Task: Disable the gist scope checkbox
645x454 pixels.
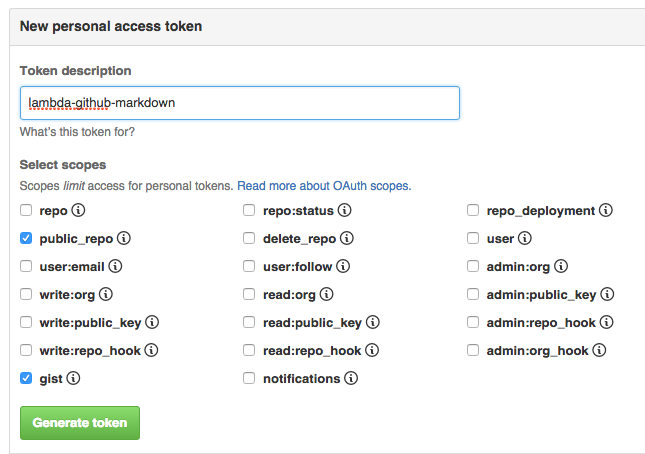Action: click(26, 379)
